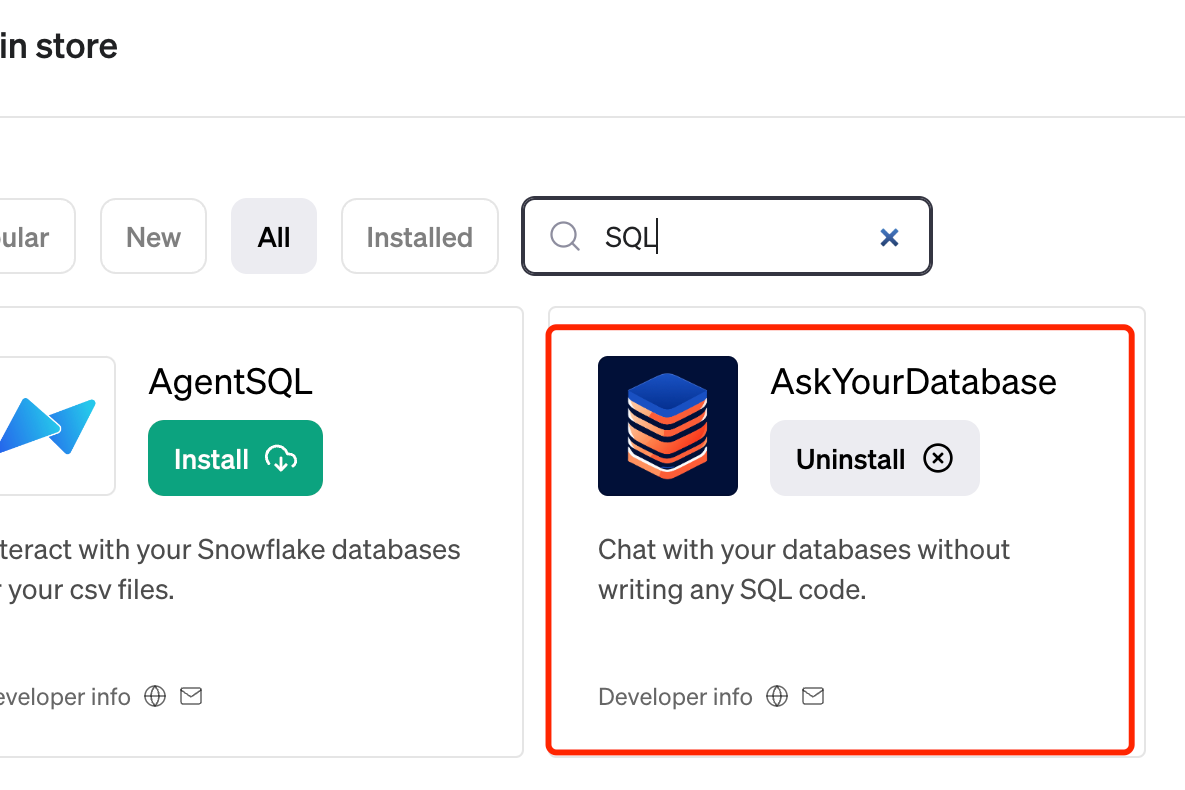Viewport: 1185px width, 790px height.
Task: Uninstall the AskYourDatabase plugin
Action: coord(874,459)
